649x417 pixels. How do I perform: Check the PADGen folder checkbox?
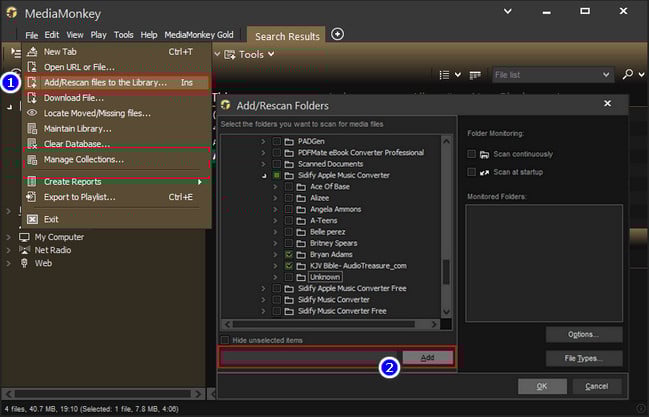point(276,141)
